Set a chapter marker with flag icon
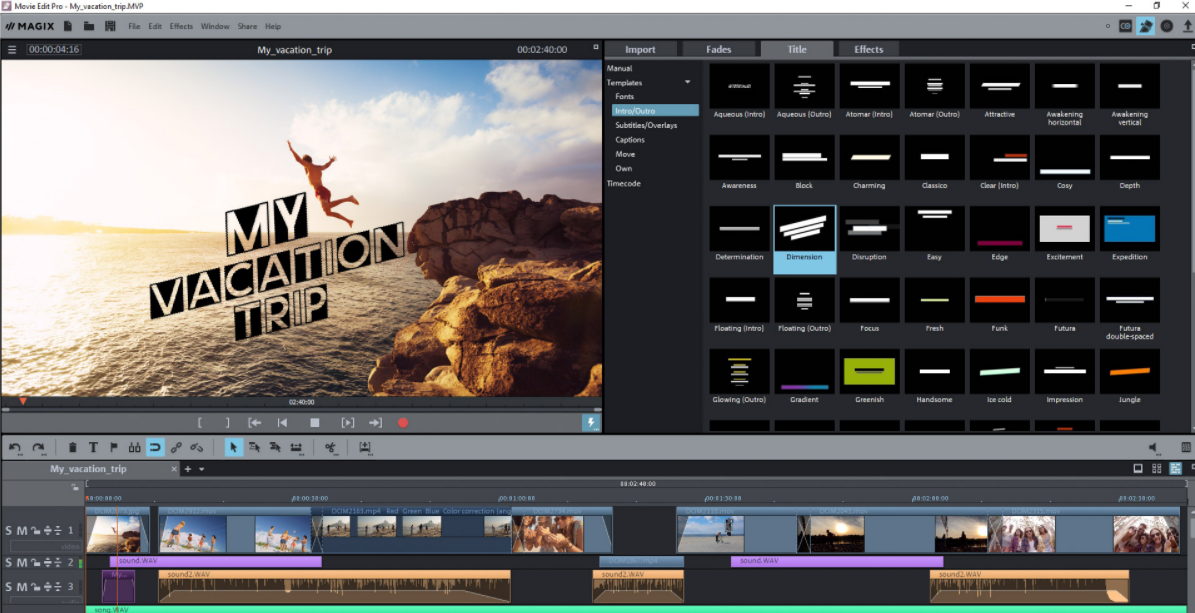1195x613 pixels. [114, 448]
